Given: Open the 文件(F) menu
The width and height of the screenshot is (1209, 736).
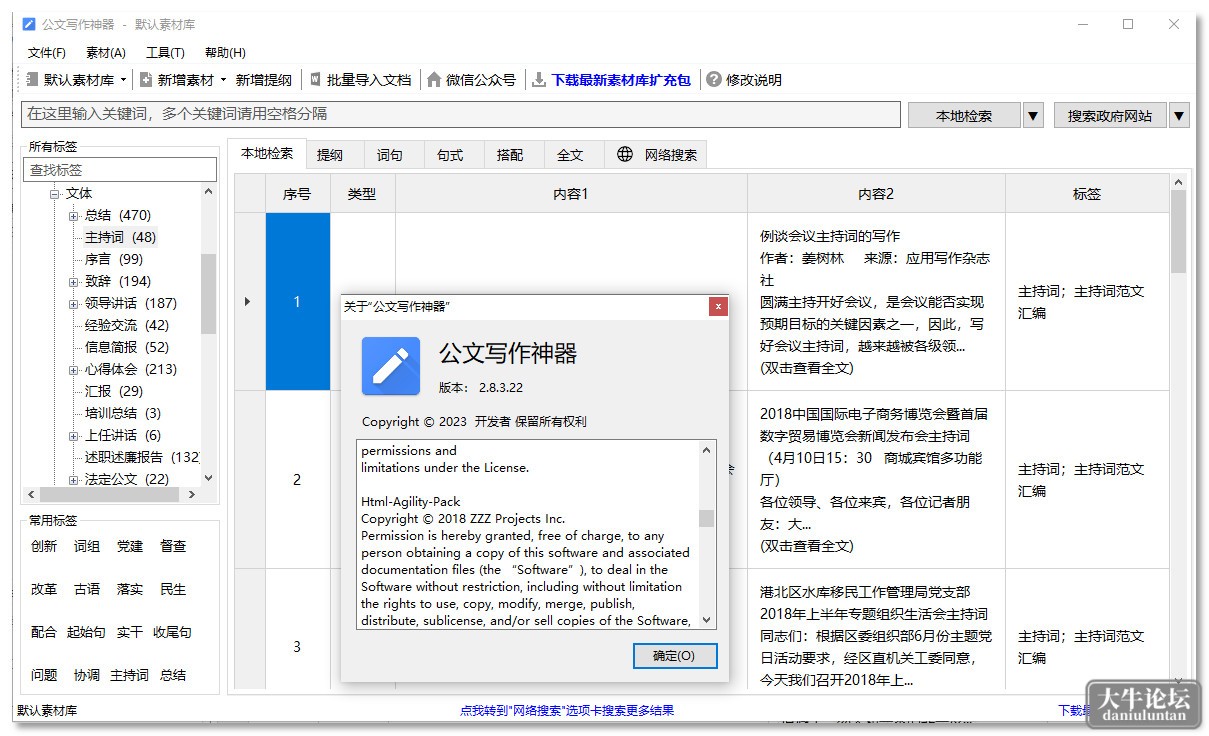Looking at the screenshot, I should [47, 53].
